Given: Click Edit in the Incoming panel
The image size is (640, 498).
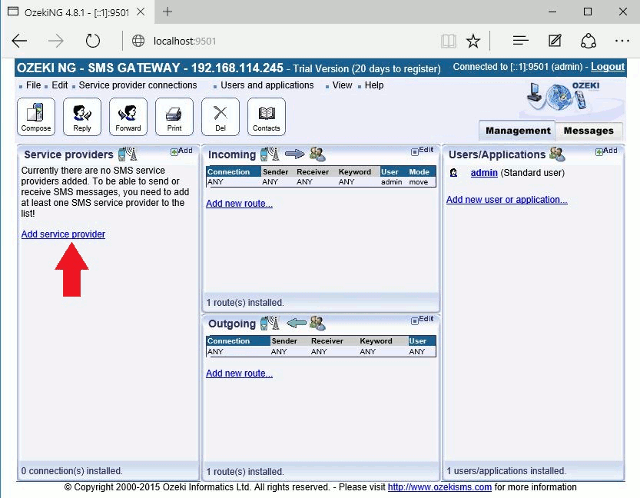Looking at the screenshot, I should point(423,150).
